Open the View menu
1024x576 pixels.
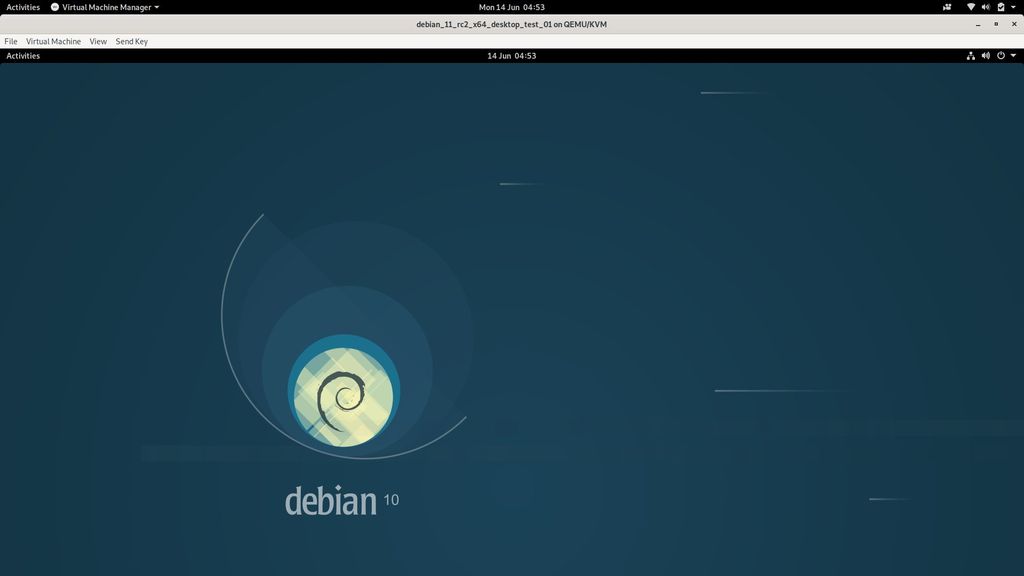[98, 41]
